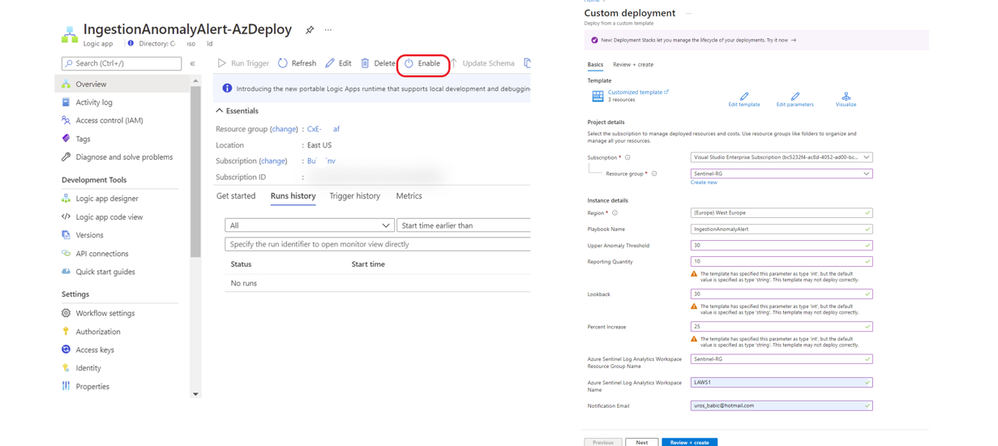
Task: Click Update Schema in the toolbar
Action: click(482, 64)
